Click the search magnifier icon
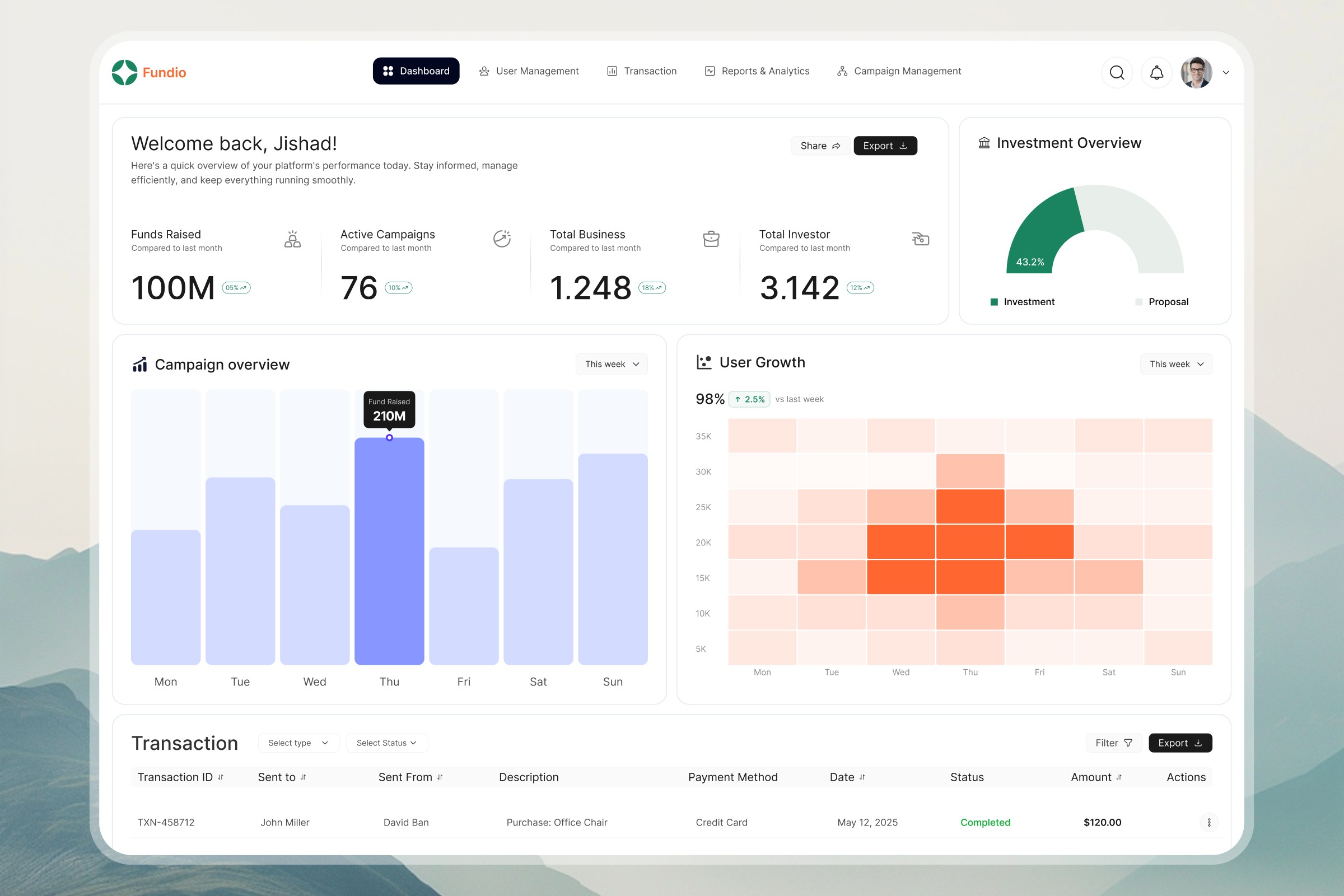Image resolution: width=1344 pixels, height=896 pixels. tap(1117, 73)
